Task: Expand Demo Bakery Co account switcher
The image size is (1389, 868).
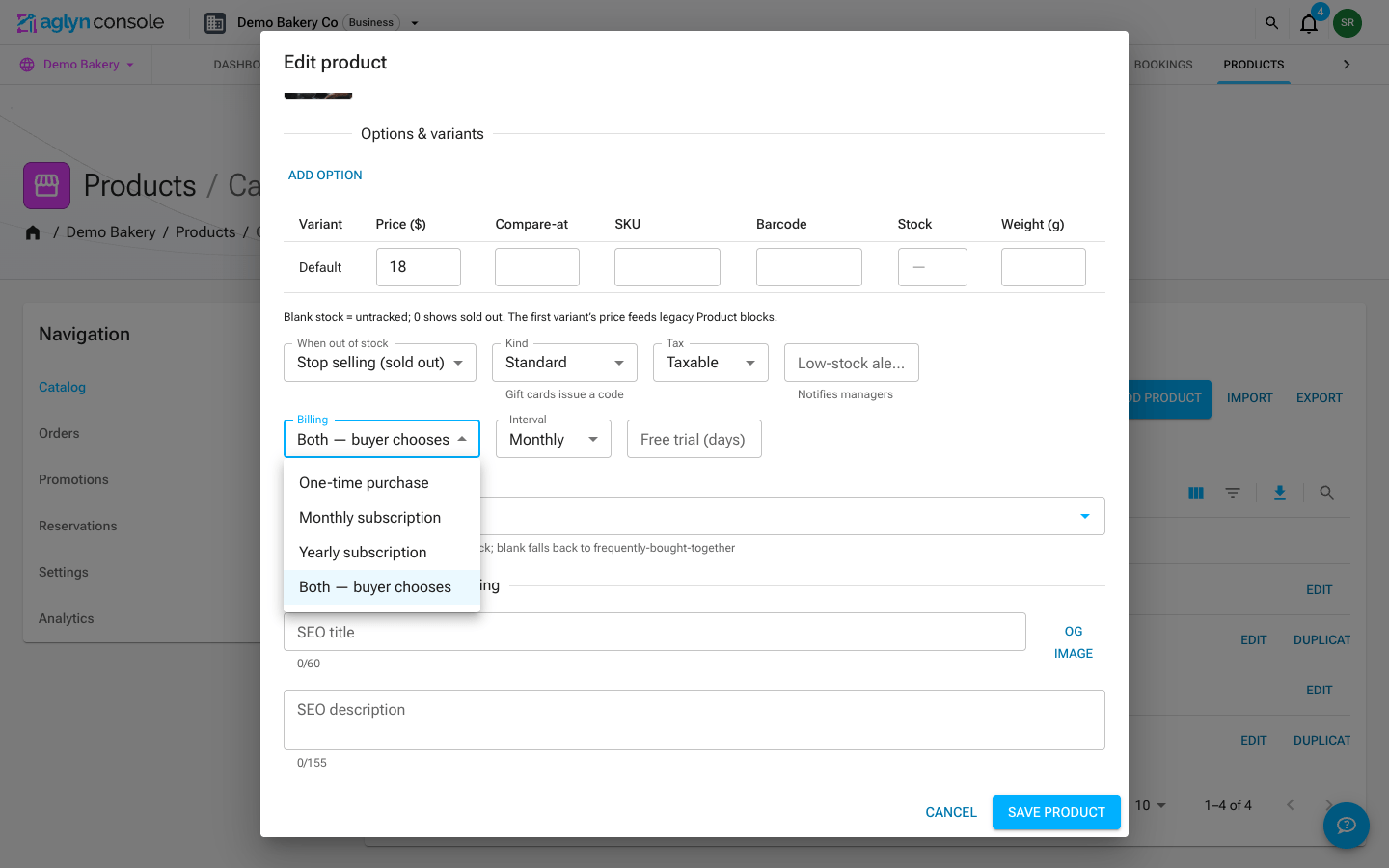Action: point(415,23)
